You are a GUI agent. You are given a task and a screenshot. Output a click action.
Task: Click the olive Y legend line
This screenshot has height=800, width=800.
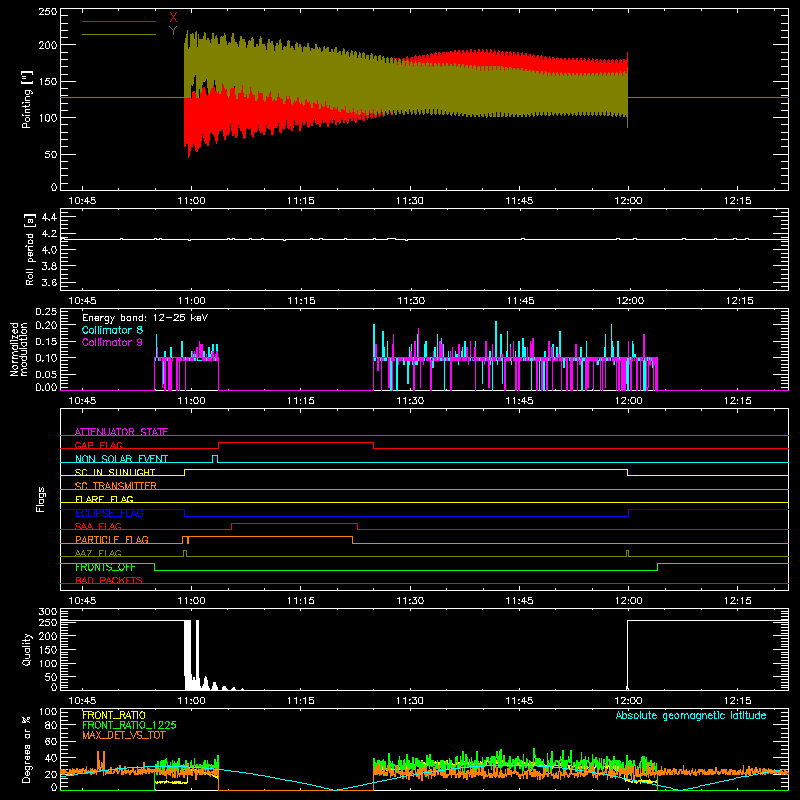(x=119, y=34)
